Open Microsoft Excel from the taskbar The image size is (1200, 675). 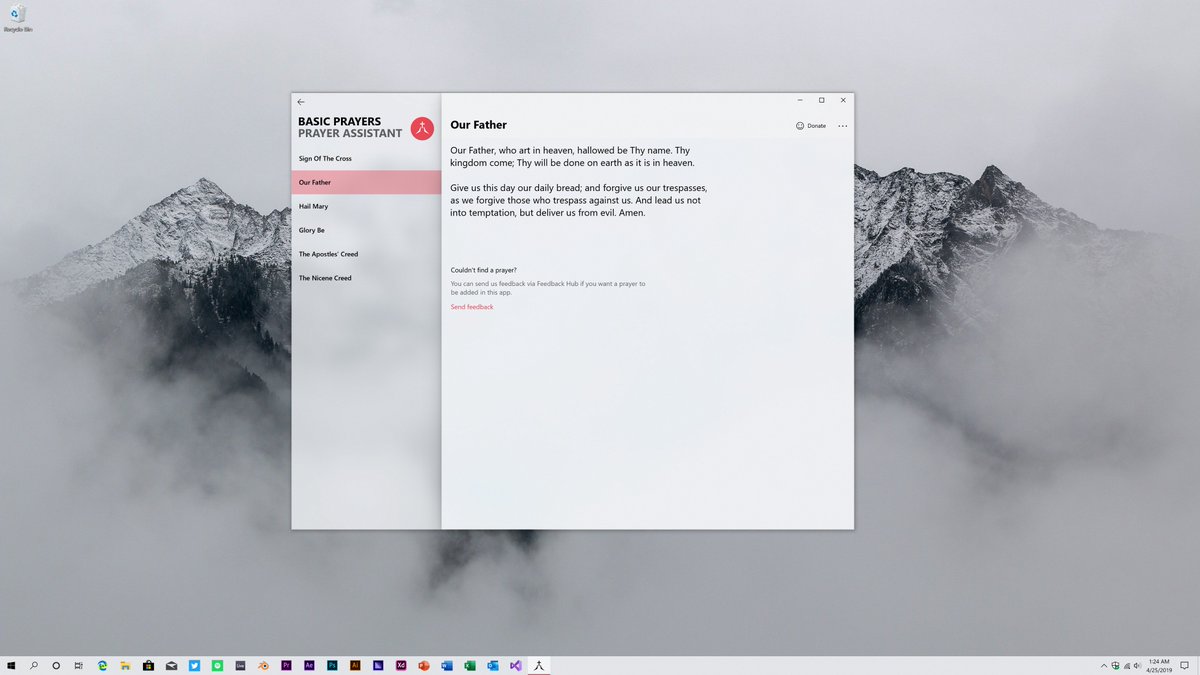point(470,665)
